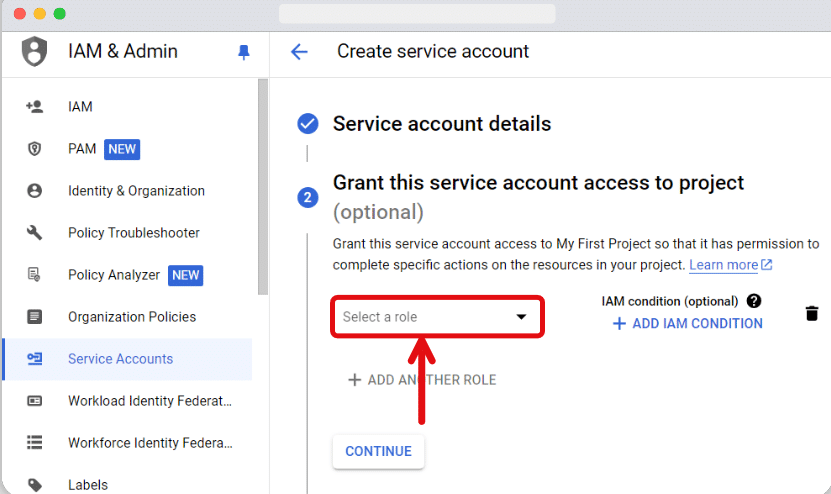
Task: Click the IAM & Admin shield icon
Action: point(34,51)
